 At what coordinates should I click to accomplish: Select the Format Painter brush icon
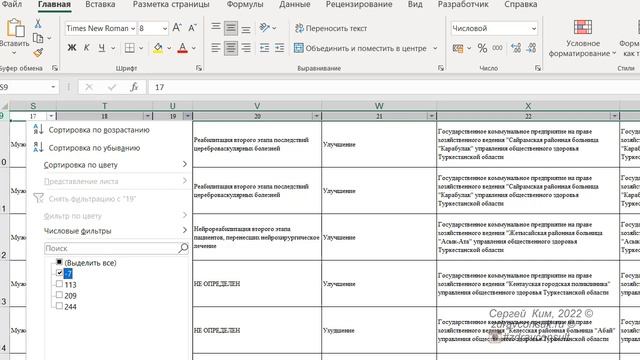tap(38, 52)
